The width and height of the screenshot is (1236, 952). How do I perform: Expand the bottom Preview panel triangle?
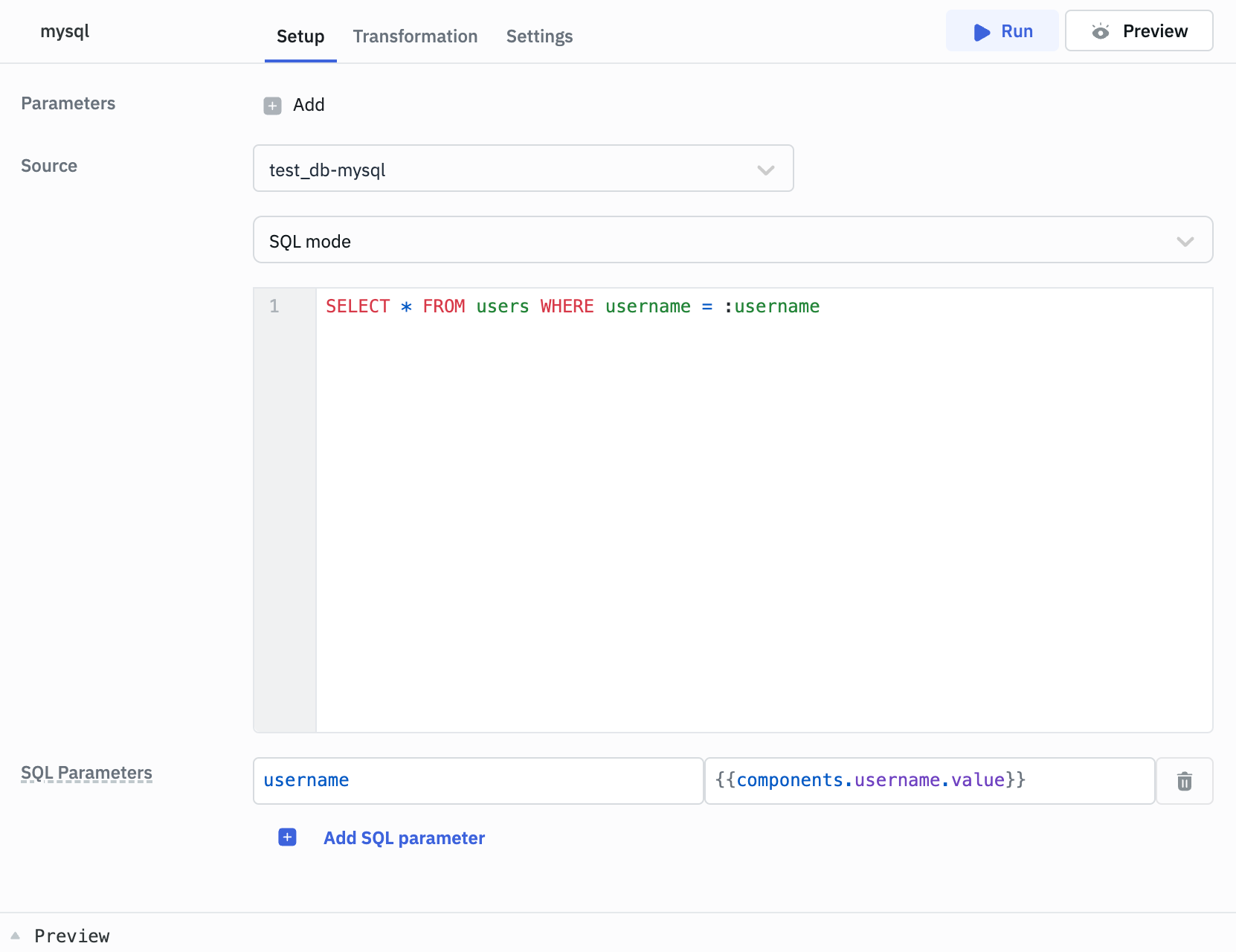15,936
